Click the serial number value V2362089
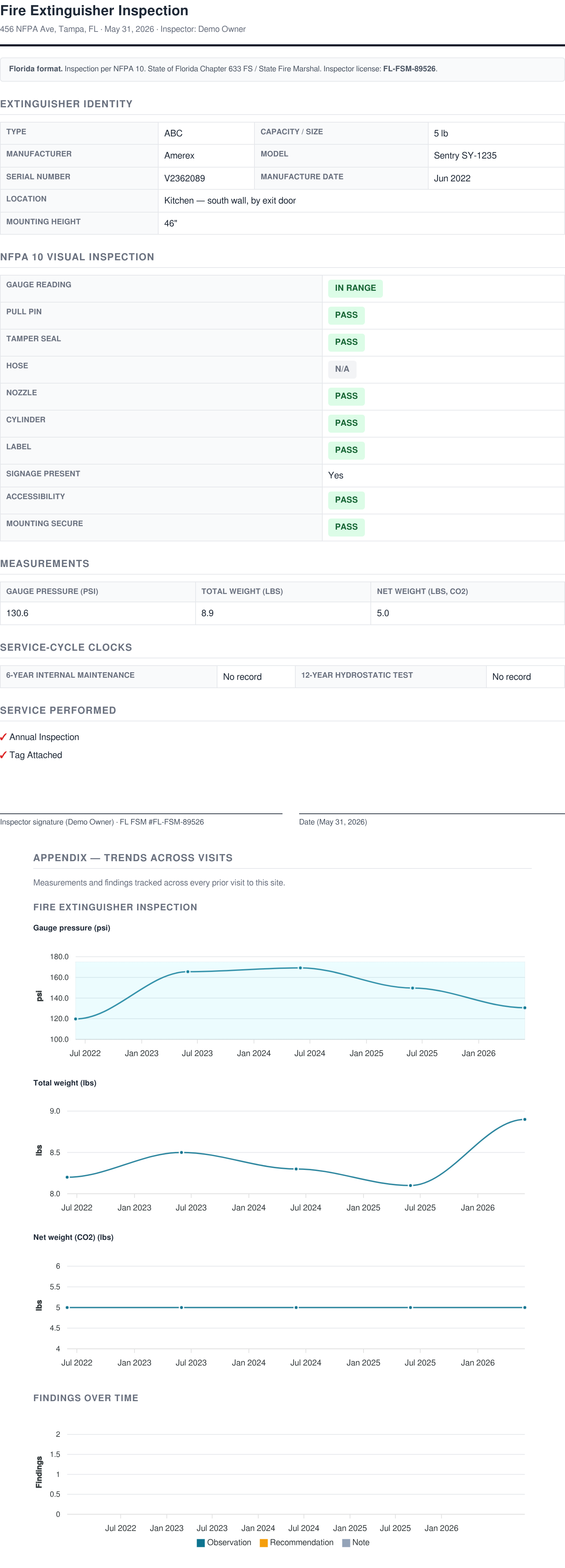 coord(185,178)
